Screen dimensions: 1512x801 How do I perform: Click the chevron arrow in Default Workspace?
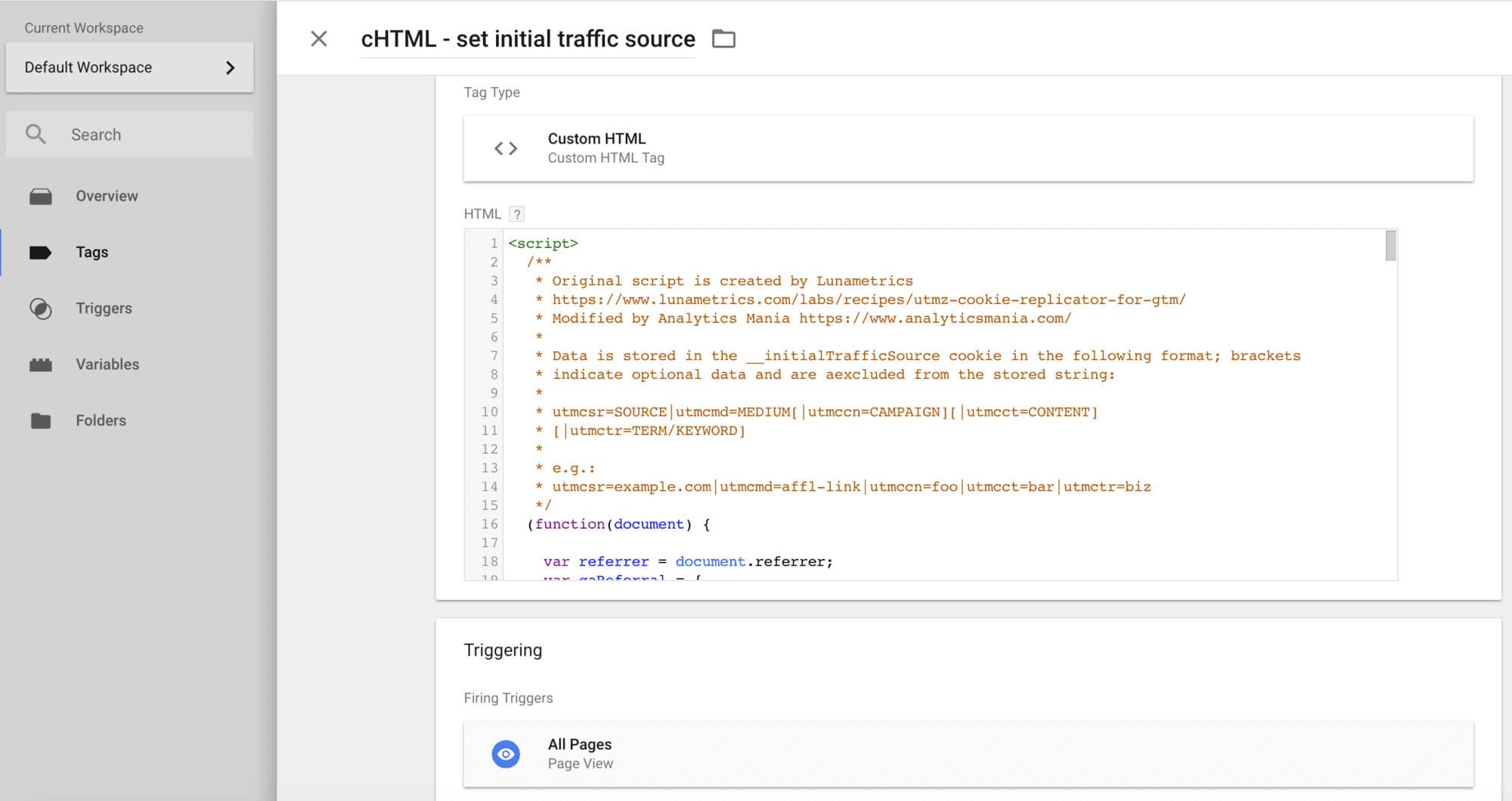[x=231, y=68]
